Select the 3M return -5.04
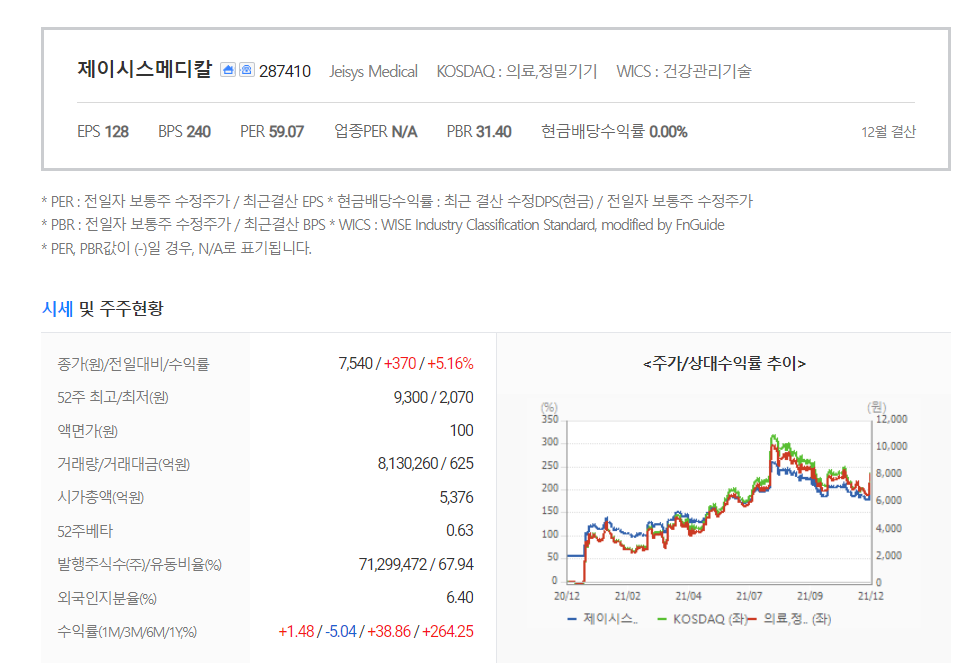This screenshot has width=968, height=663. 341,631
